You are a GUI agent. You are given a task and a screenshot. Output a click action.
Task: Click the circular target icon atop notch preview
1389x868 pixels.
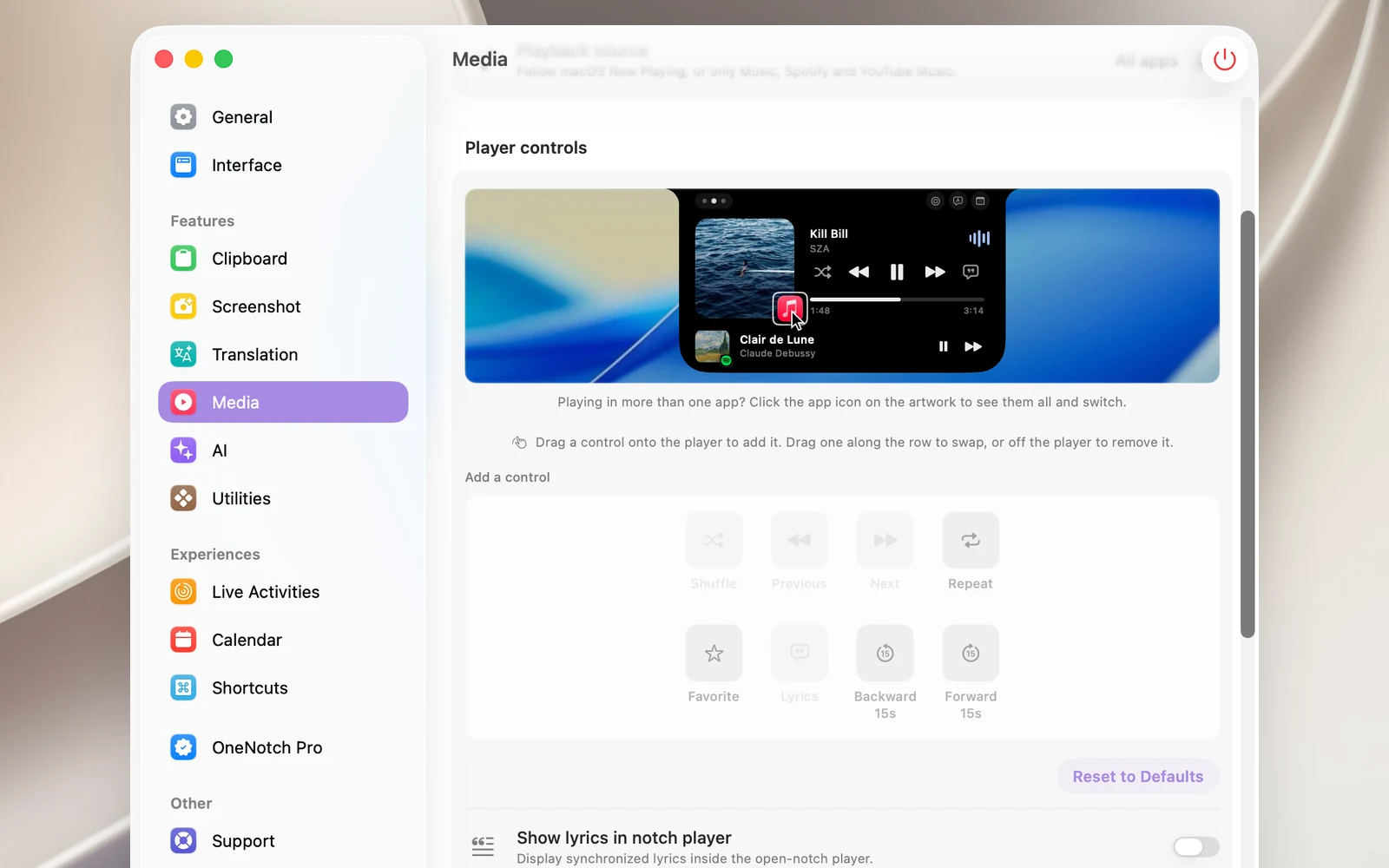[x=935, y=201]
